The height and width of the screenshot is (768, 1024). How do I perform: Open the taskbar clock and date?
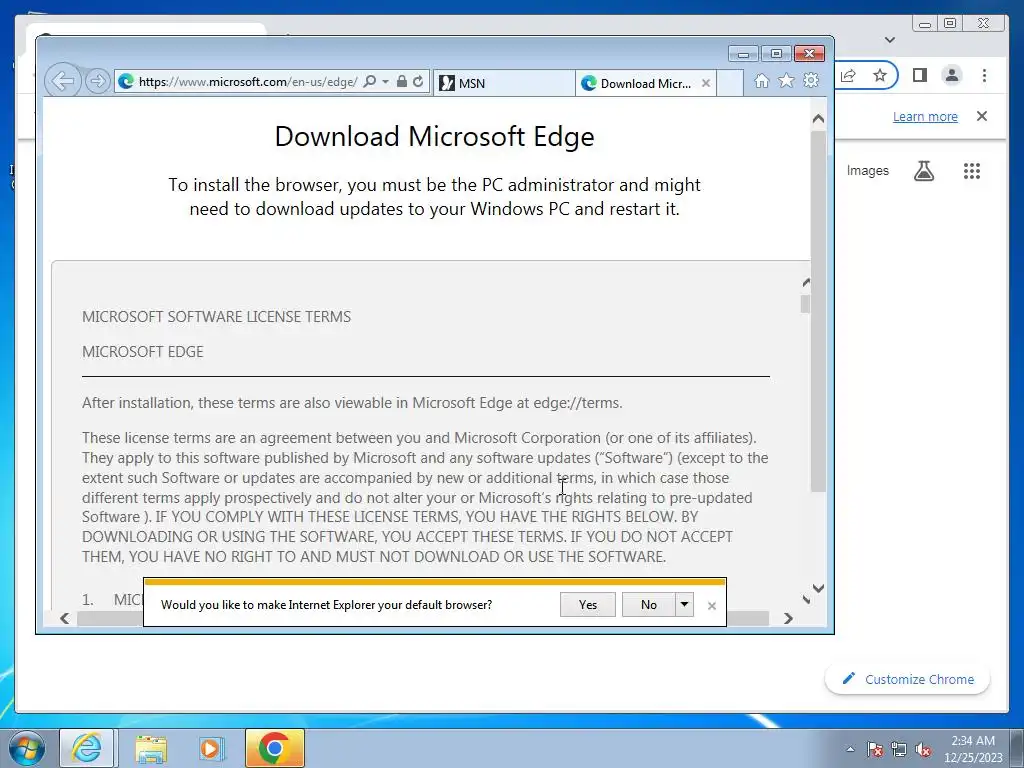(973, 749)
